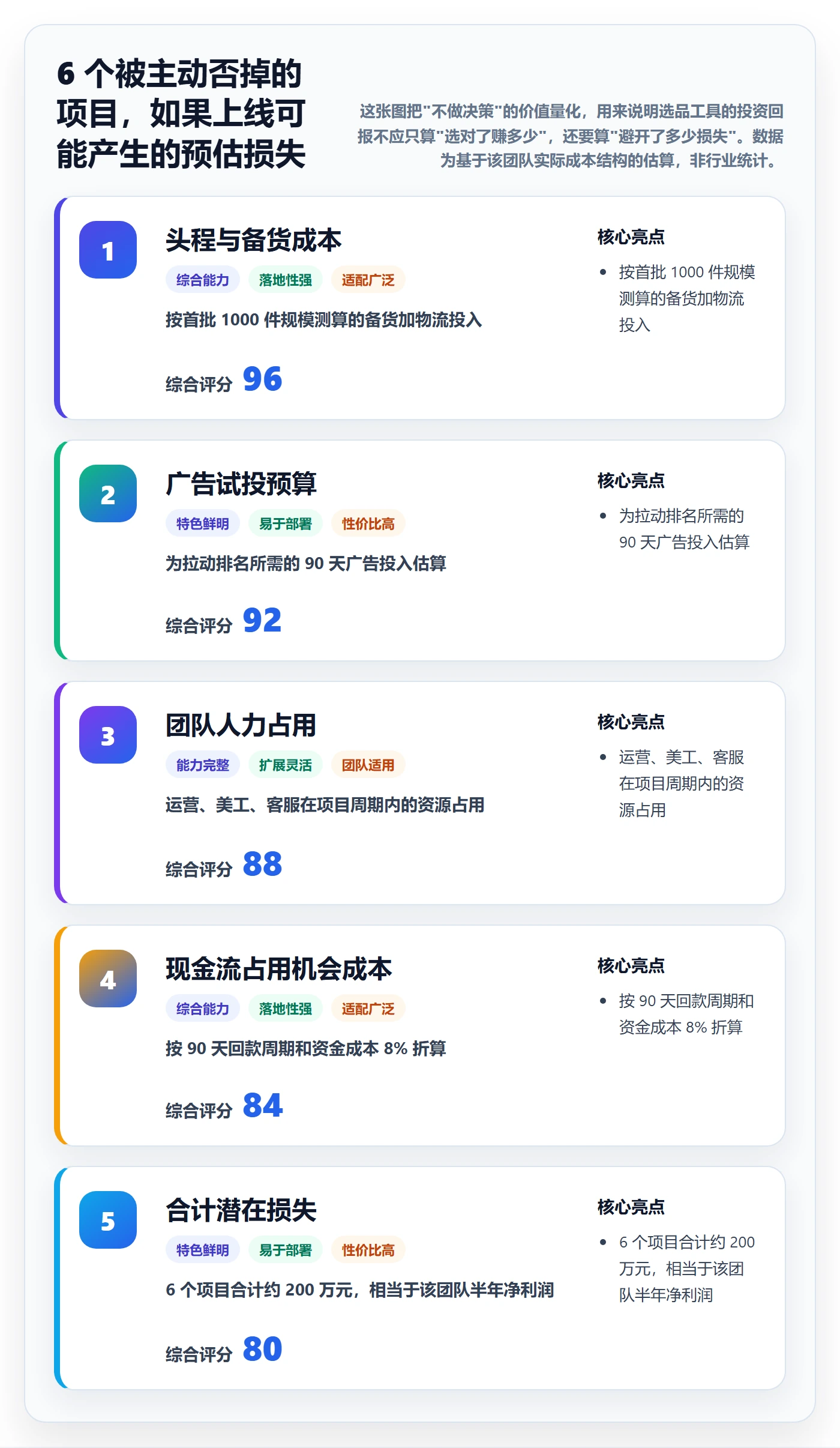
Task: Open the 团队人力占用 card title
Action: point(241,725)
